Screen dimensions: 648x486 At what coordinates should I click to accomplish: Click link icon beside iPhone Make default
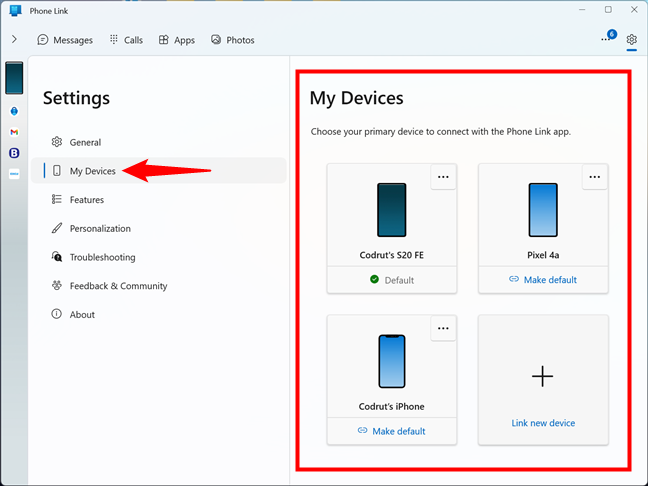(362, 430)
